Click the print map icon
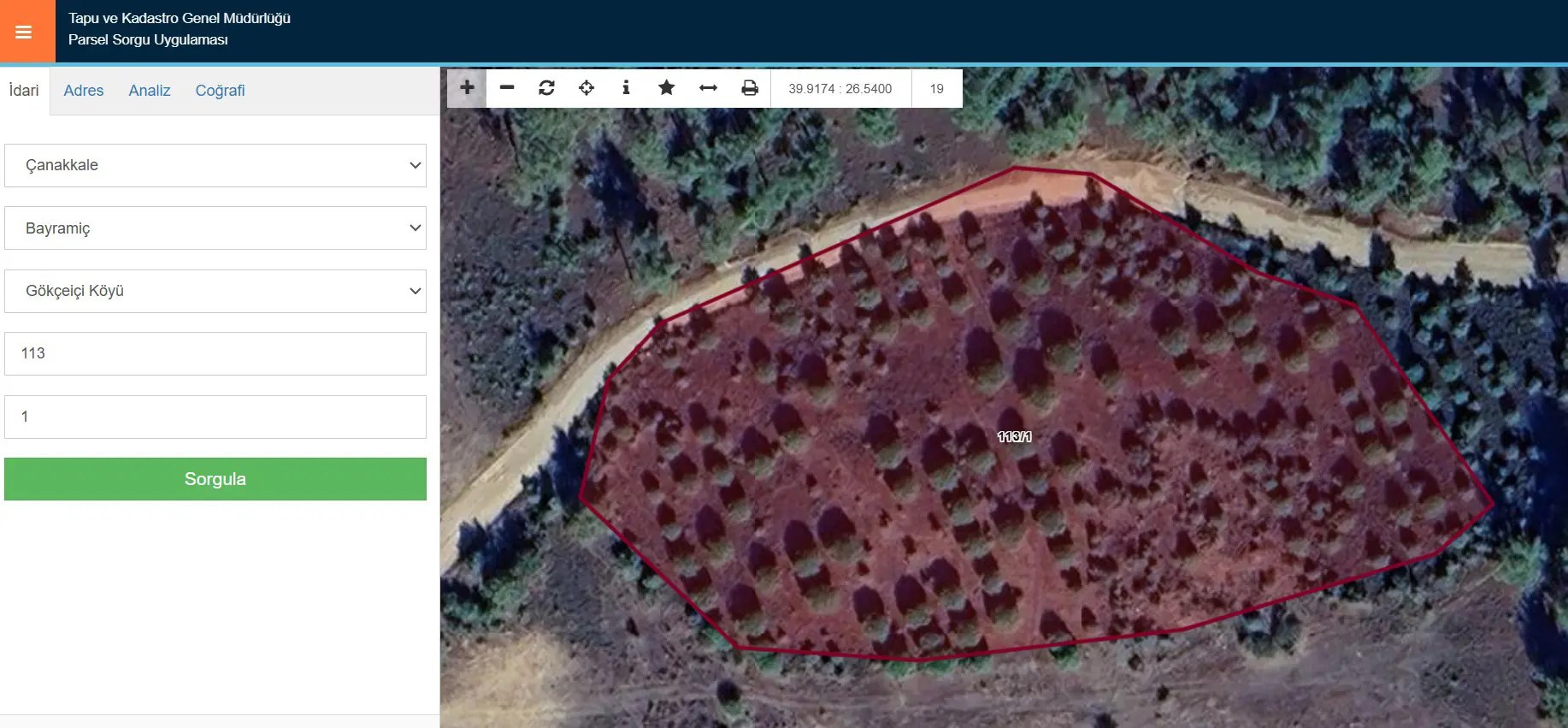 point(750,87)
